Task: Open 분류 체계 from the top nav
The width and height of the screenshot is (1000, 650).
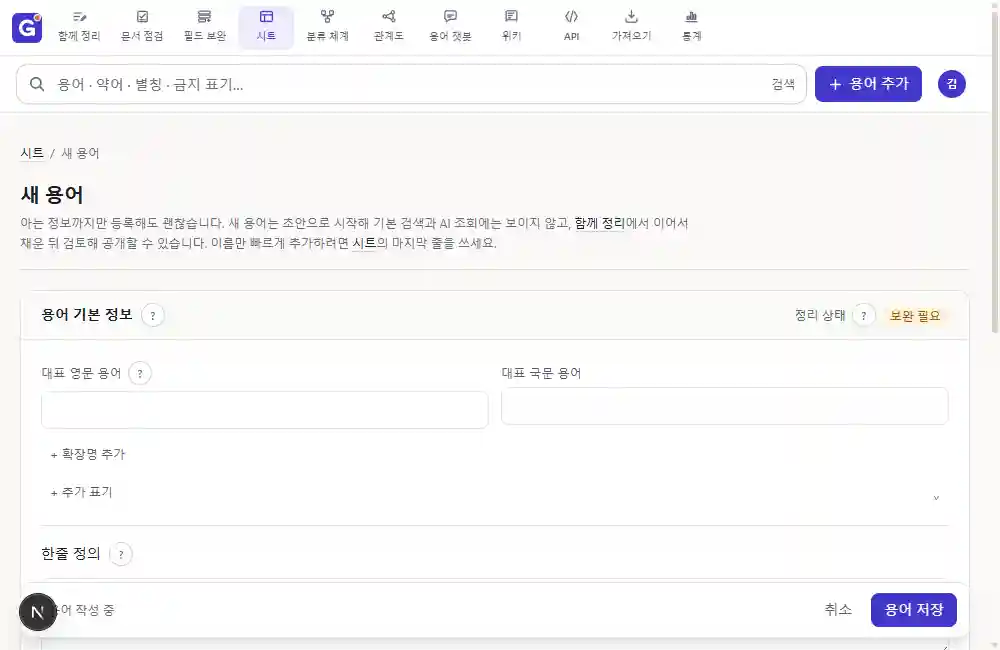Action: coord(327,27)
